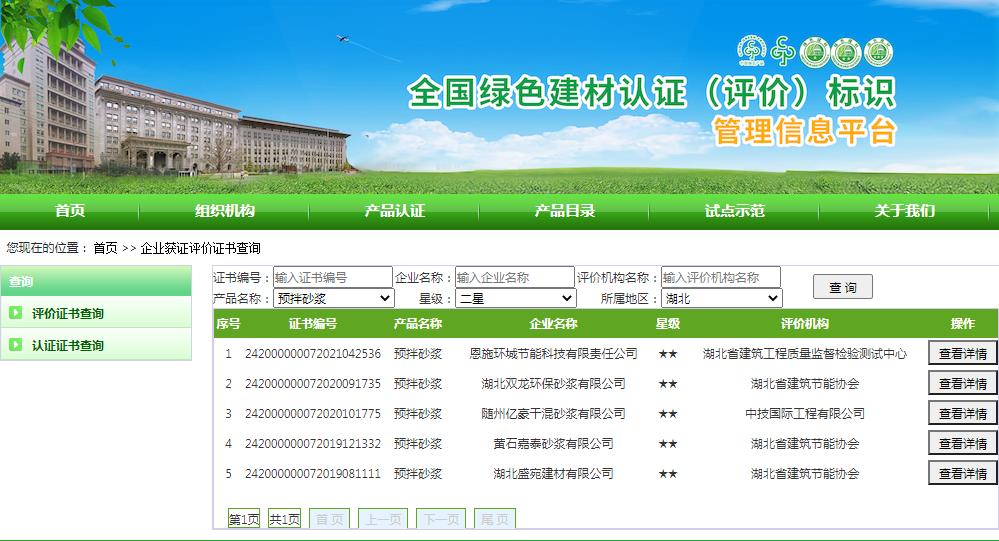999x541 pixels.
Task: Click into the 评价机构名称 text box
Action: pyautogui.click(x=720, y=277)
